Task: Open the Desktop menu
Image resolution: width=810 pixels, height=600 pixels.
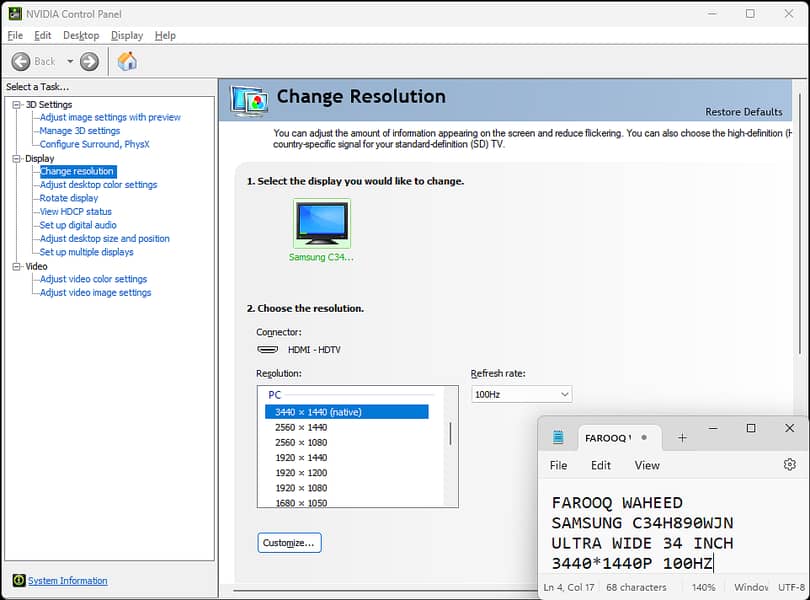Action: tap(81, 36)
